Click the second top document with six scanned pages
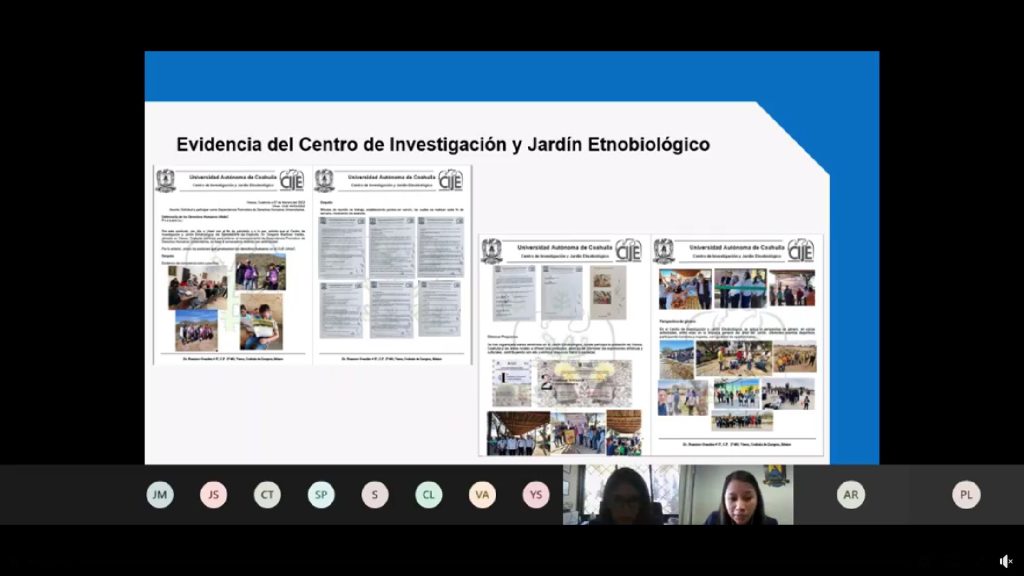 point(391,265)
